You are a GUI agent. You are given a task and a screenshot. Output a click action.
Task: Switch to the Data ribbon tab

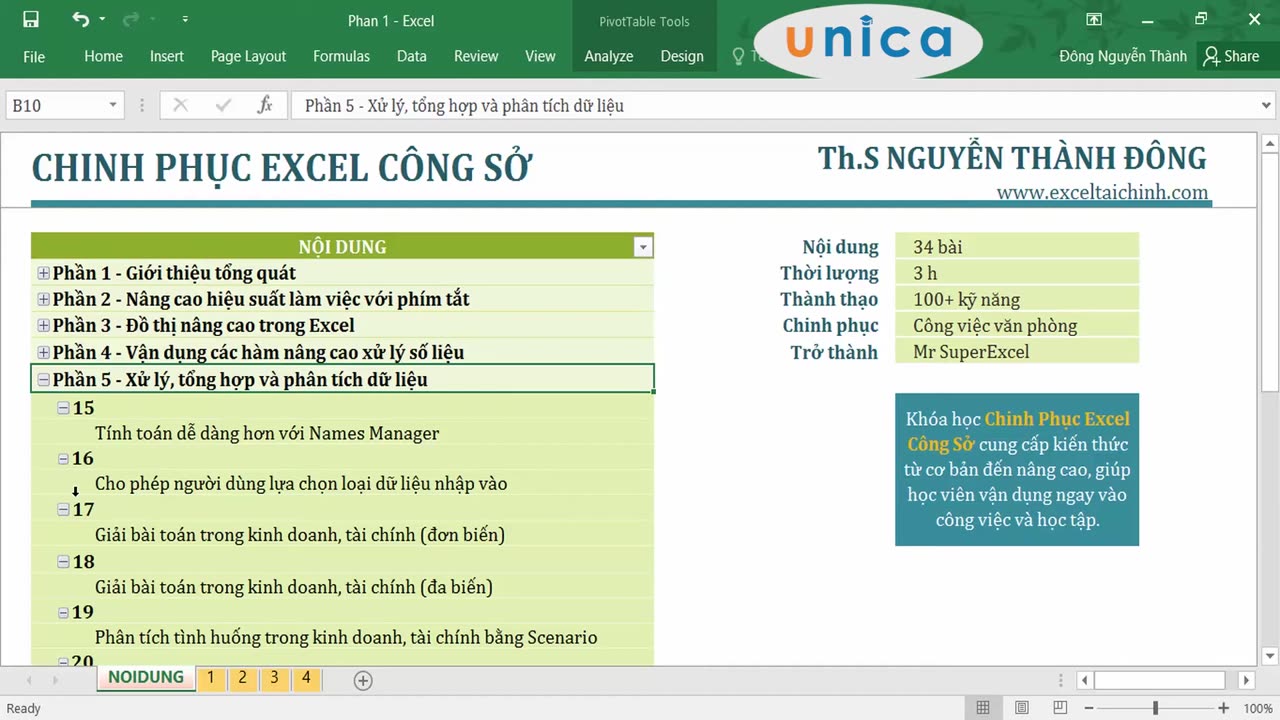411,56
